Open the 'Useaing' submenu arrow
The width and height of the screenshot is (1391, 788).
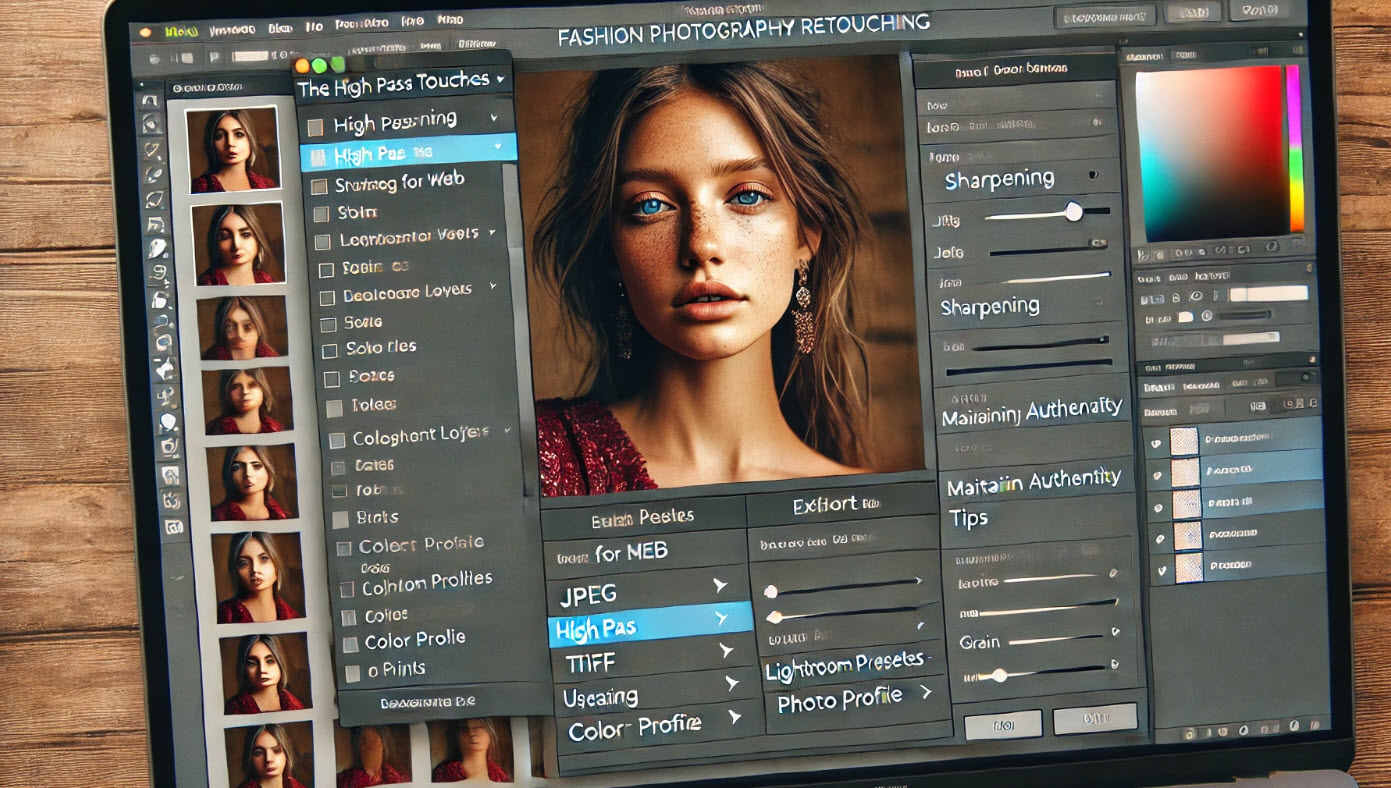[x=731, y=684]
